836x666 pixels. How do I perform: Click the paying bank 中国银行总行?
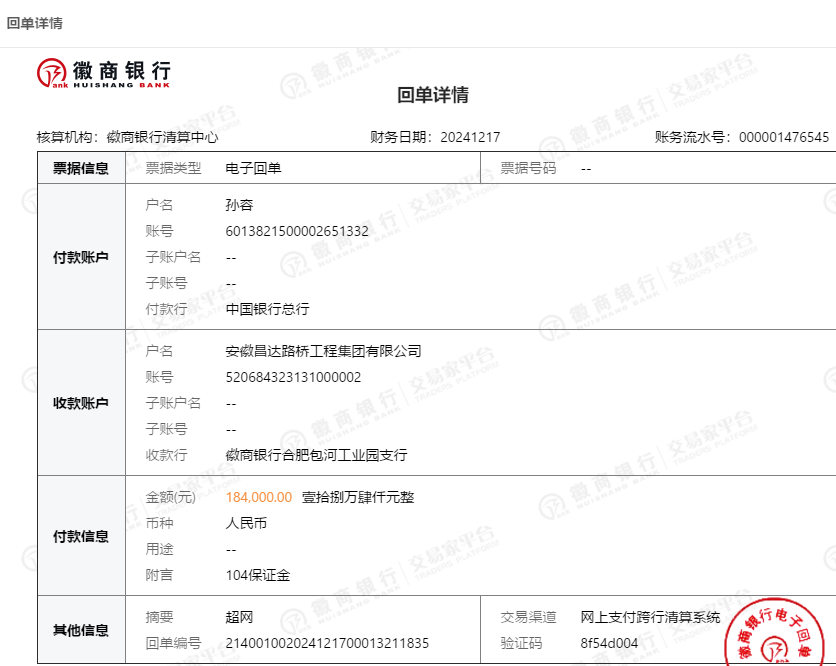point(268,309)
